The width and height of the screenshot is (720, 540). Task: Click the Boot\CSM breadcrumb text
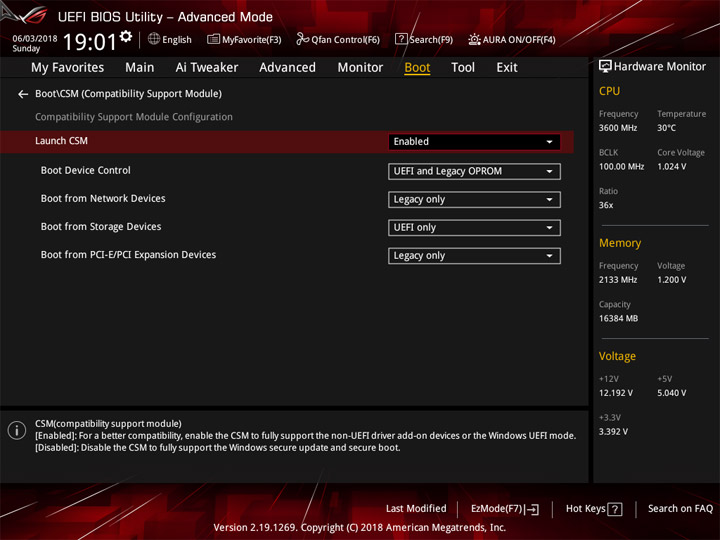click(129, 94)
